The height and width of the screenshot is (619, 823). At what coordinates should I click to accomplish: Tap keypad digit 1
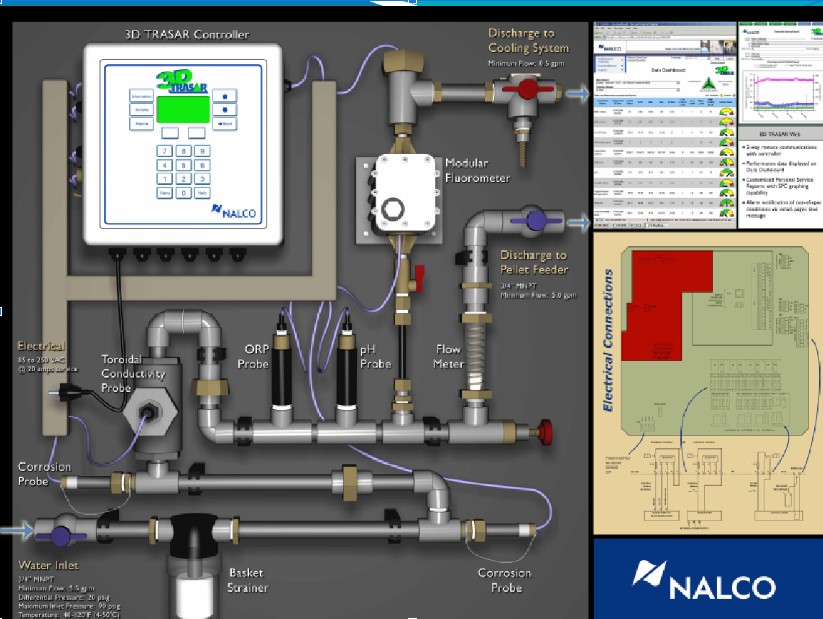tap(164, 179)
